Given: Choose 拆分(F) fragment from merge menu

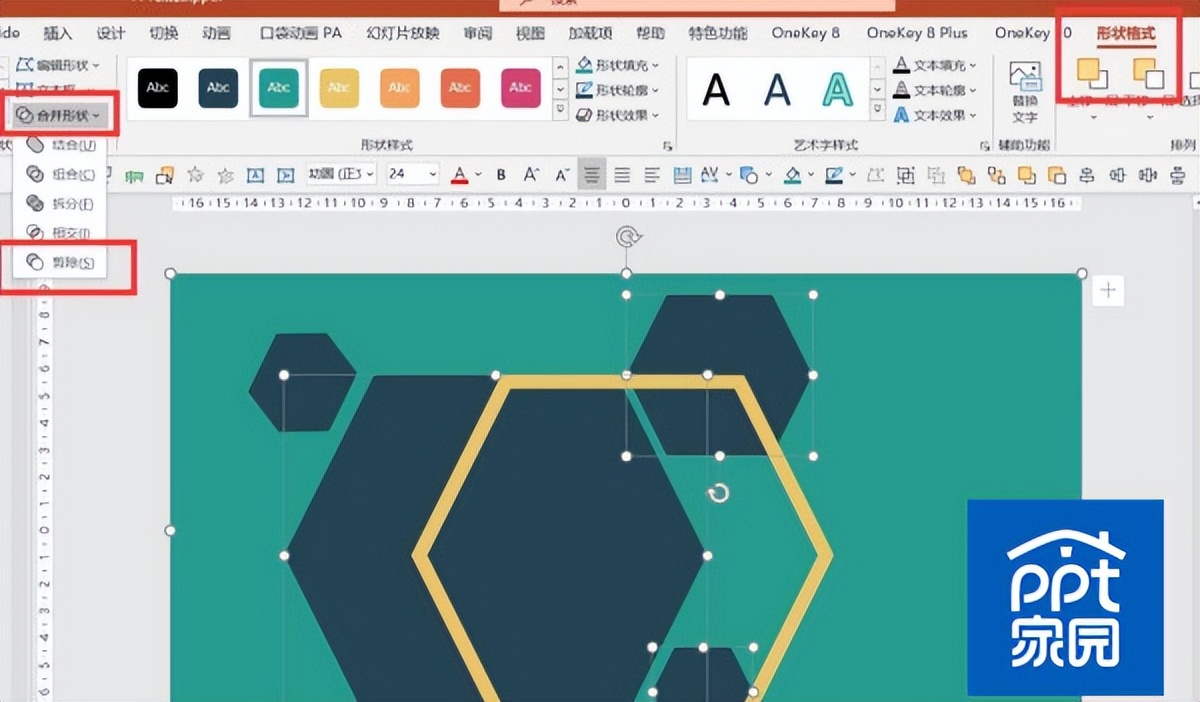Looking at the screenshot, I should point(62,204).
